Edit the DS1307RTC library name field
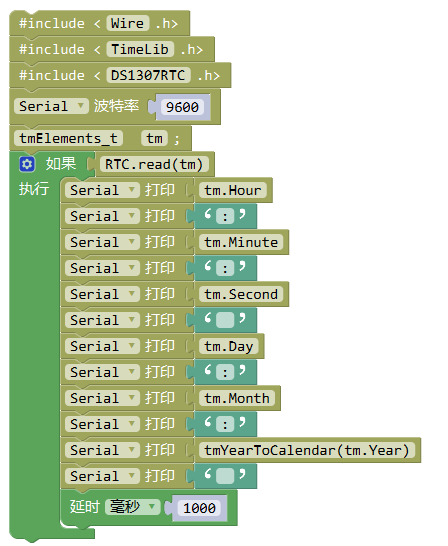This screenshot has width=448, height=546. click(x=148, y=75)
